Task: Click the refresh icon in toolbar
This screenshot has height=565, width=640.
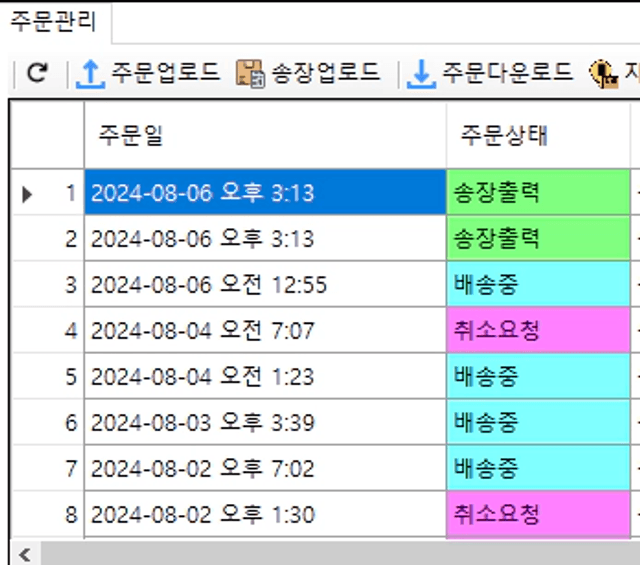Action: 37,73
